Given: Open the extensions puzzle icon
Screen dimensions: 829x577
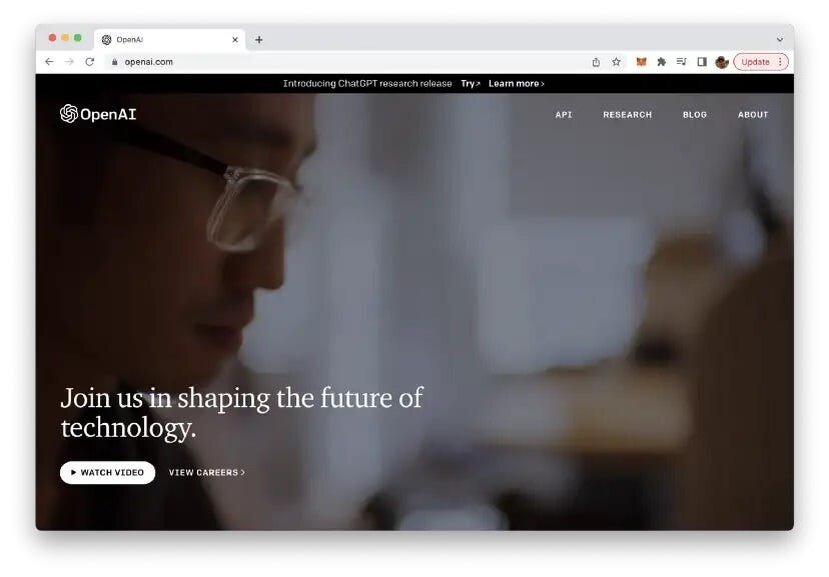Looking at the screenshot, I should coord(661,62).
